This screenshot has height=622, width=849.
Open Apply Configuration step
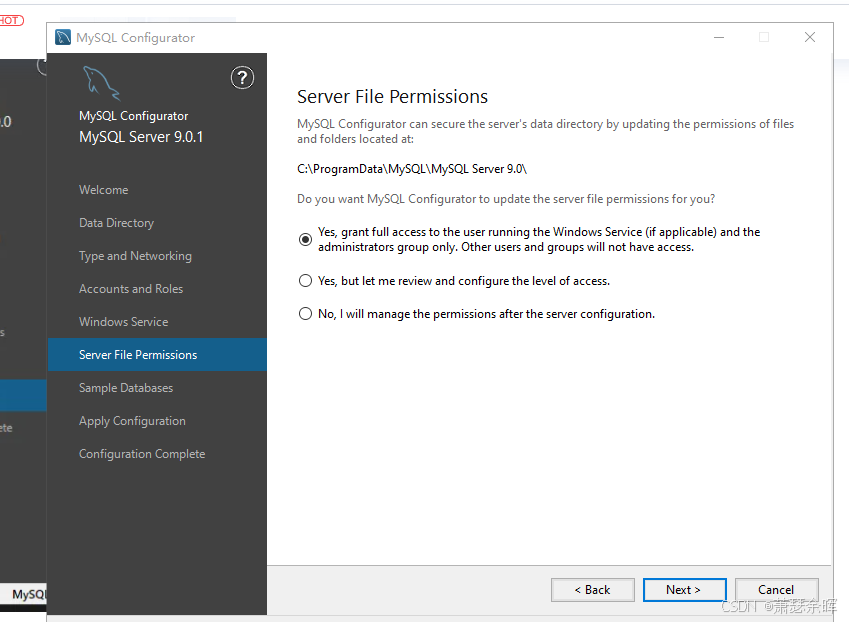tap(132, 421)
